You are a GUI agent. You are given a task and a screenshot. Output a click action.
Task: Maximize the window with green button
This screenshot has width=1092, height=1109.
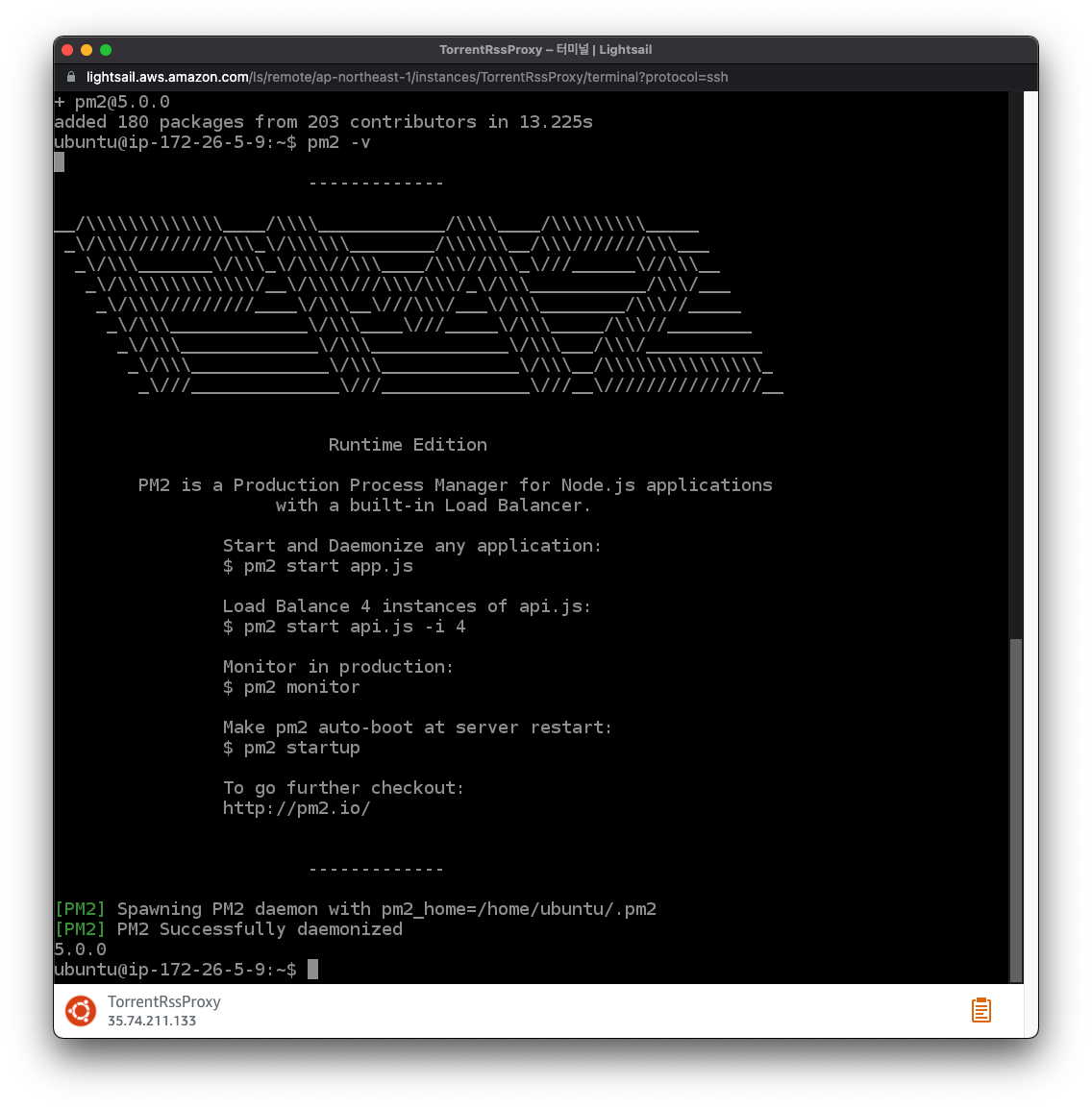click(x=106, y=50)
